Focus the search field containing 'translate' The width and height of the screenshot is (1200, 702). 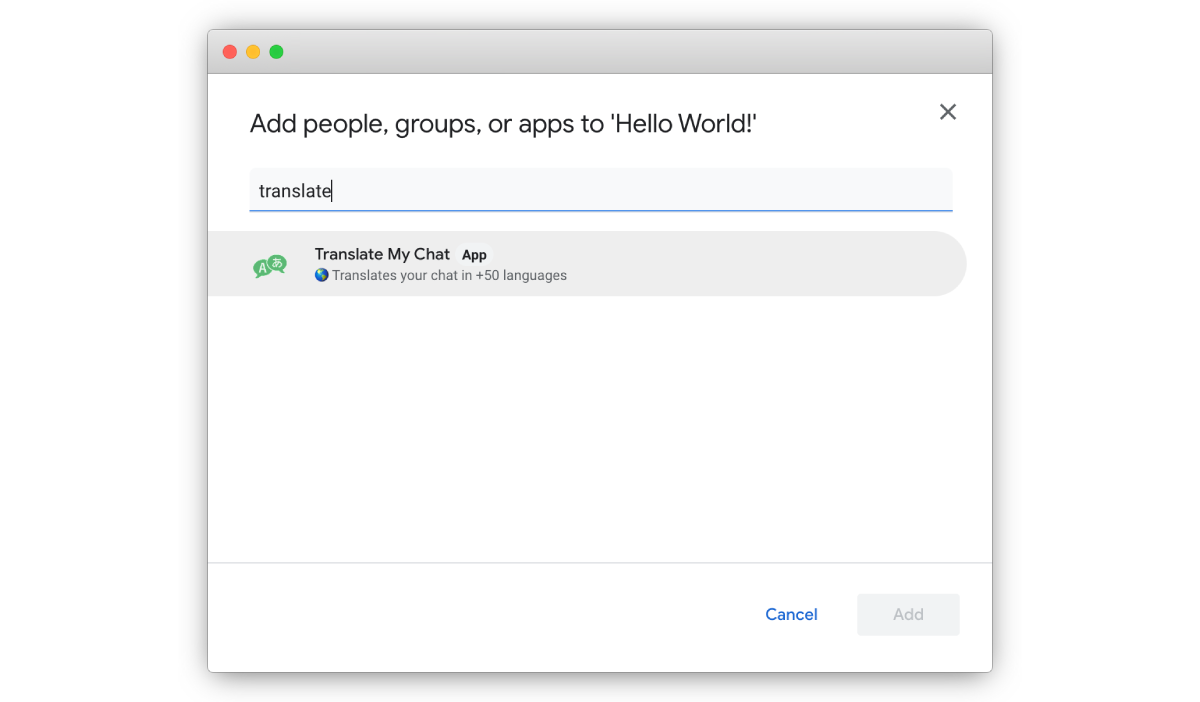click(x=600, y=191)
